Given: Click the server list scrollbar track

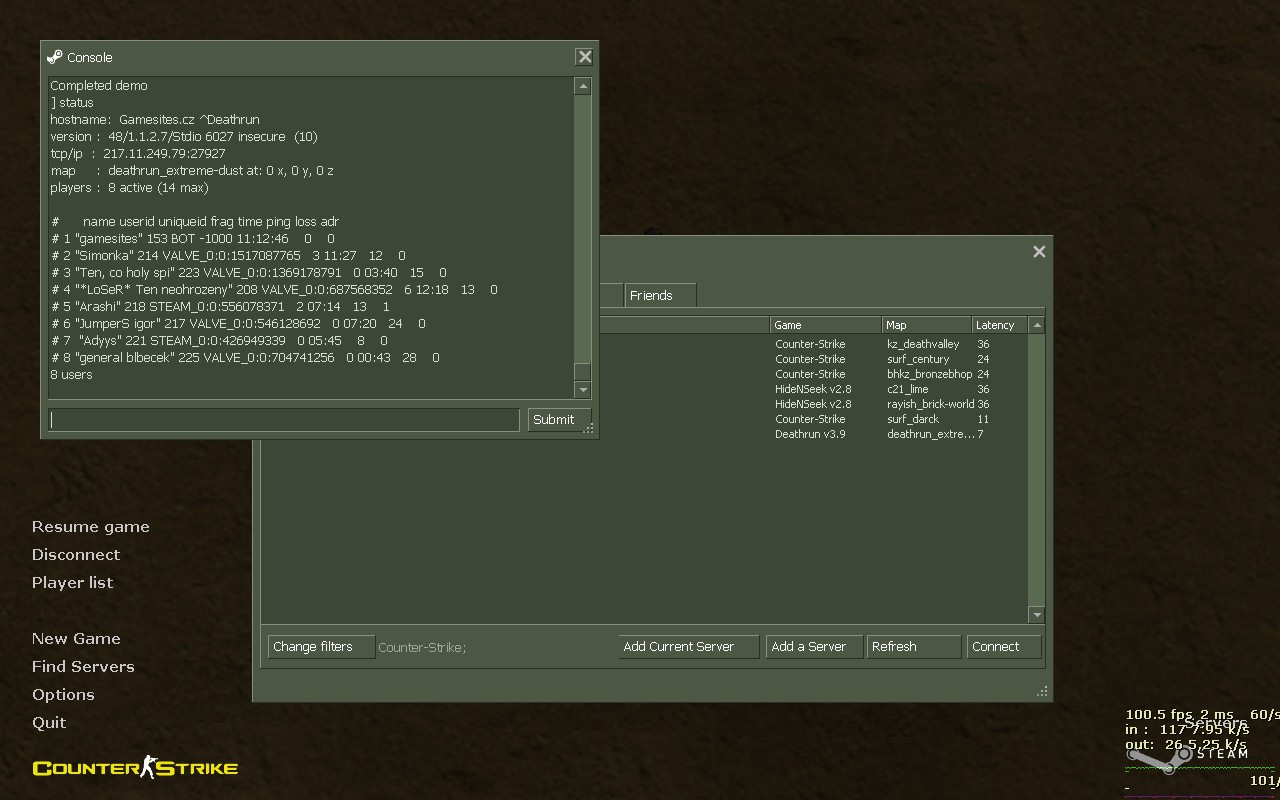Looking at the screenshot, I should point(1037,470).
